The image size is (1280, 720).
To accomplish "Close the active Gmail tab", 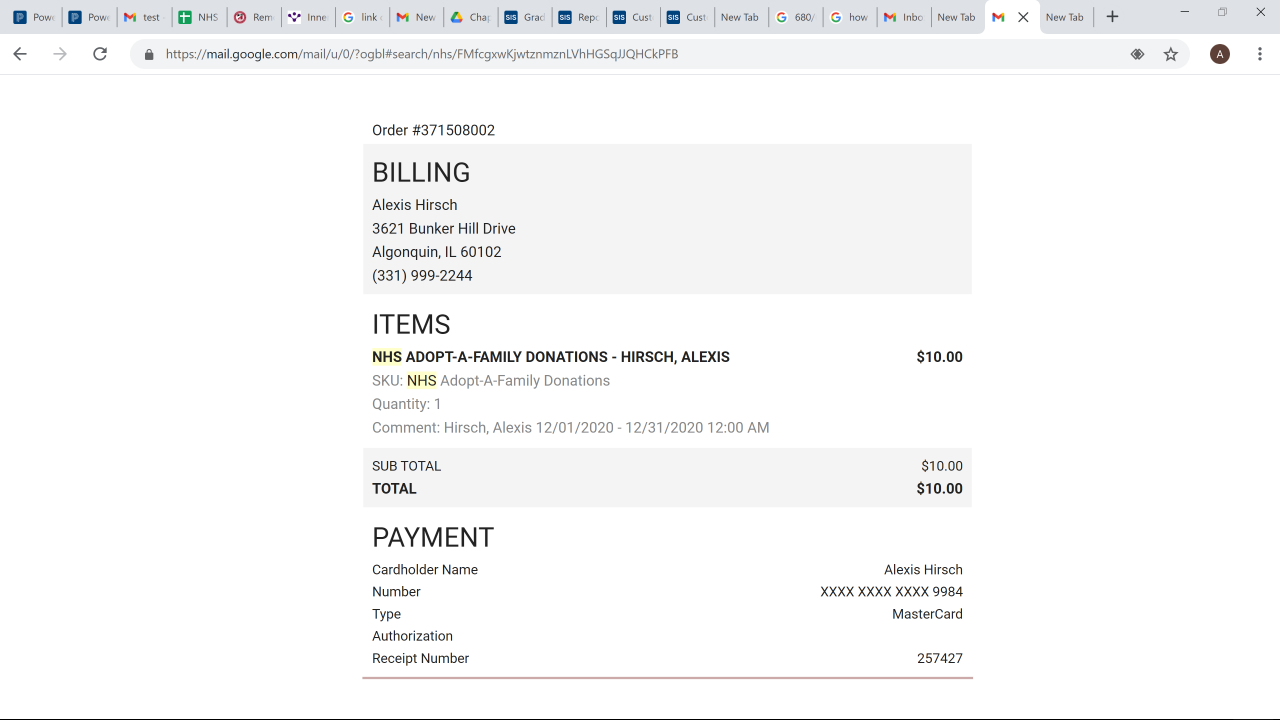I will 1023,17.
